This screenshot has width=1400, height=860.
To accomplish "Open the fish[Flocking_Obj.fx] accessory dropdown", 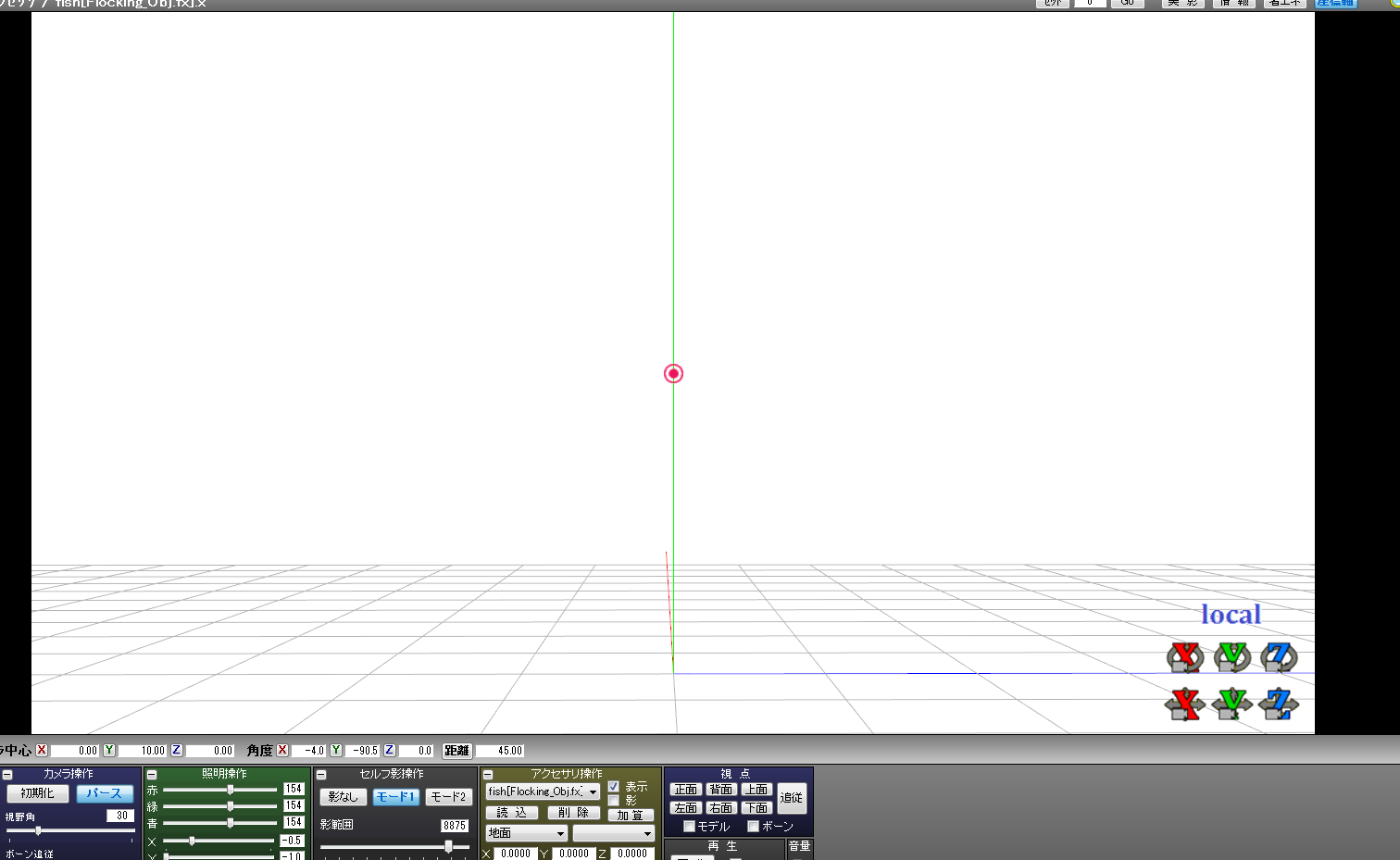I will coord(593,792).
